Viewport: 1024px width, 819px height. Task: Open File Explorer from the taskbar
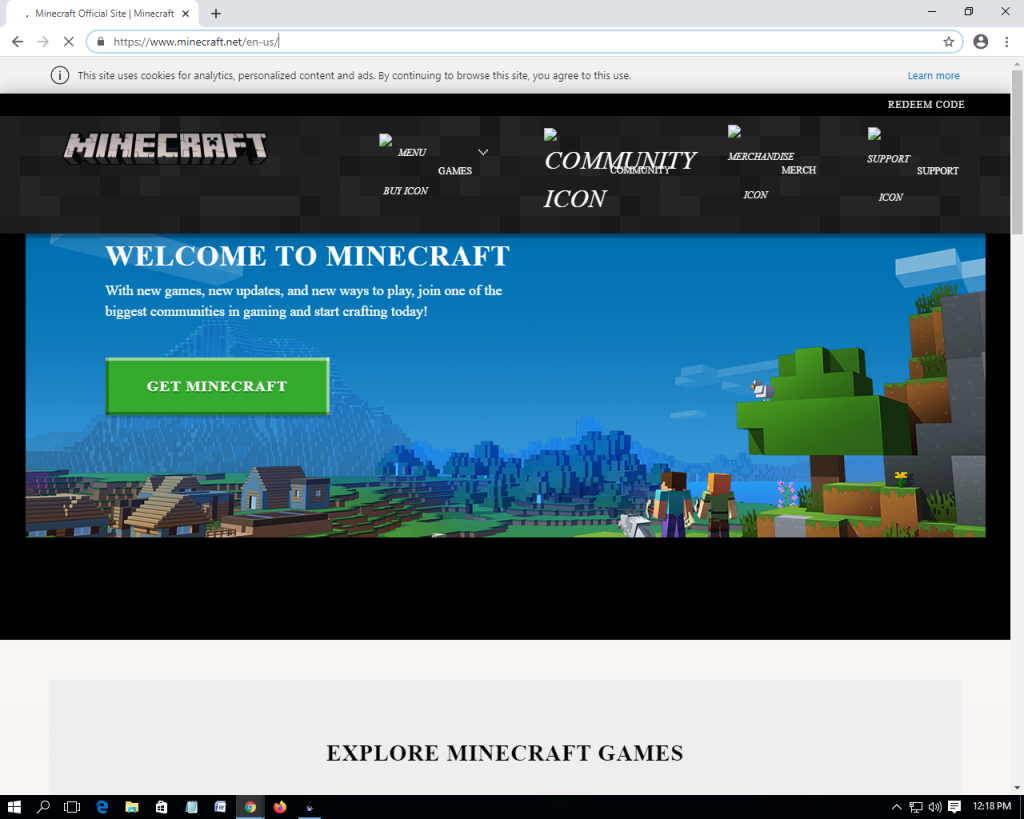132,807
